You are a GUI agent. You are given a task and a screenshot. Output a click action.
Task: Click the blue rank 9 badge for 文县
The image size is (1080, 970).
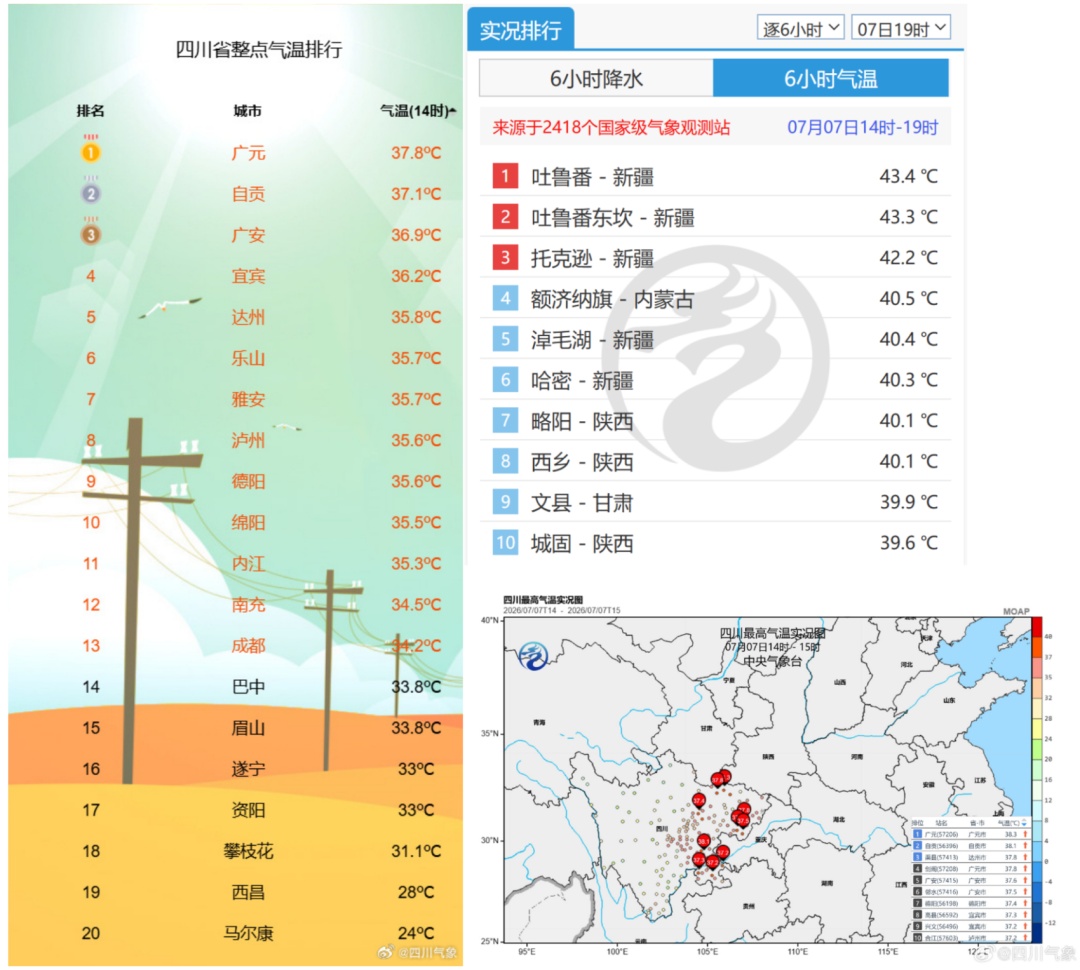coord(505,501)
